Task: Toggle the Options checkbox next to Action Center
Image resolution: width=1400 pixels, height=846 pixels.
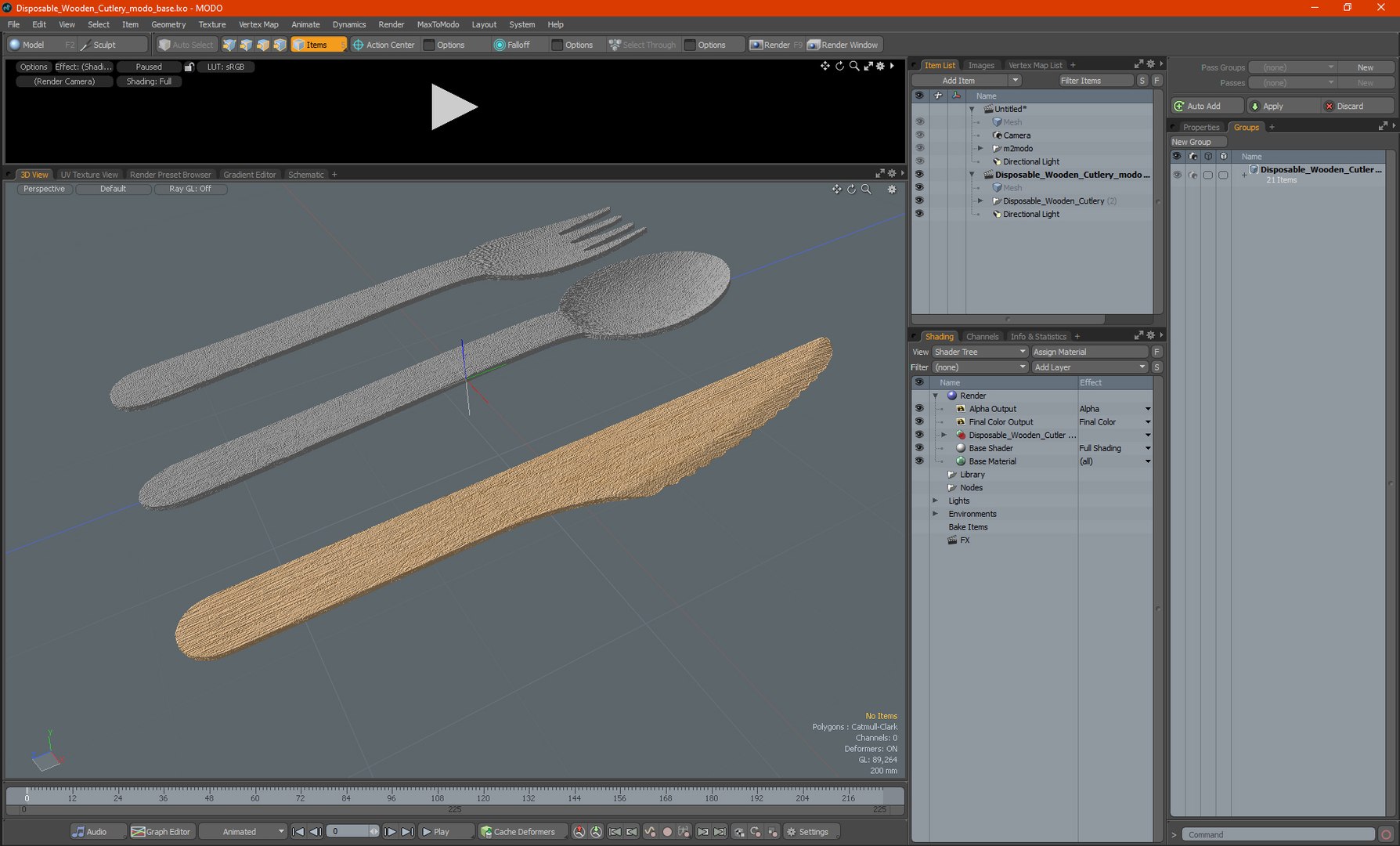Action: (429, 45)
